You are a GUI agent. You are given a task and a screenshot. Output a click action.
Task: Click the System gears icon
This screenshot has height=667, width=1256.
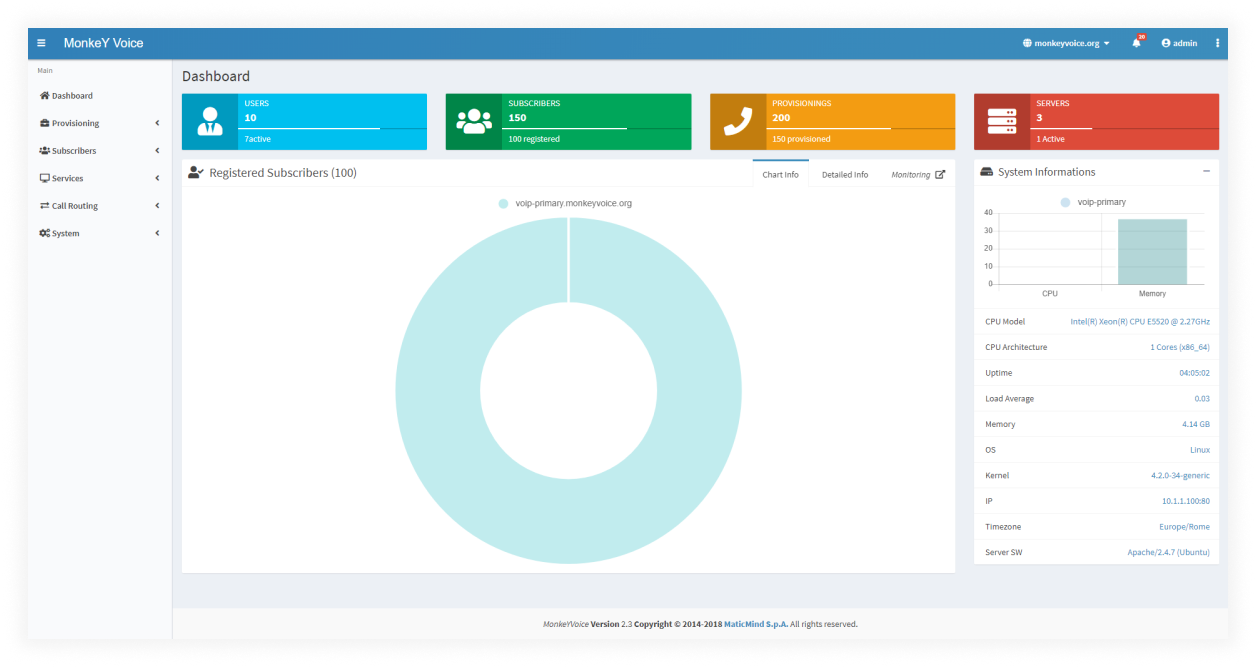[44, 233]
